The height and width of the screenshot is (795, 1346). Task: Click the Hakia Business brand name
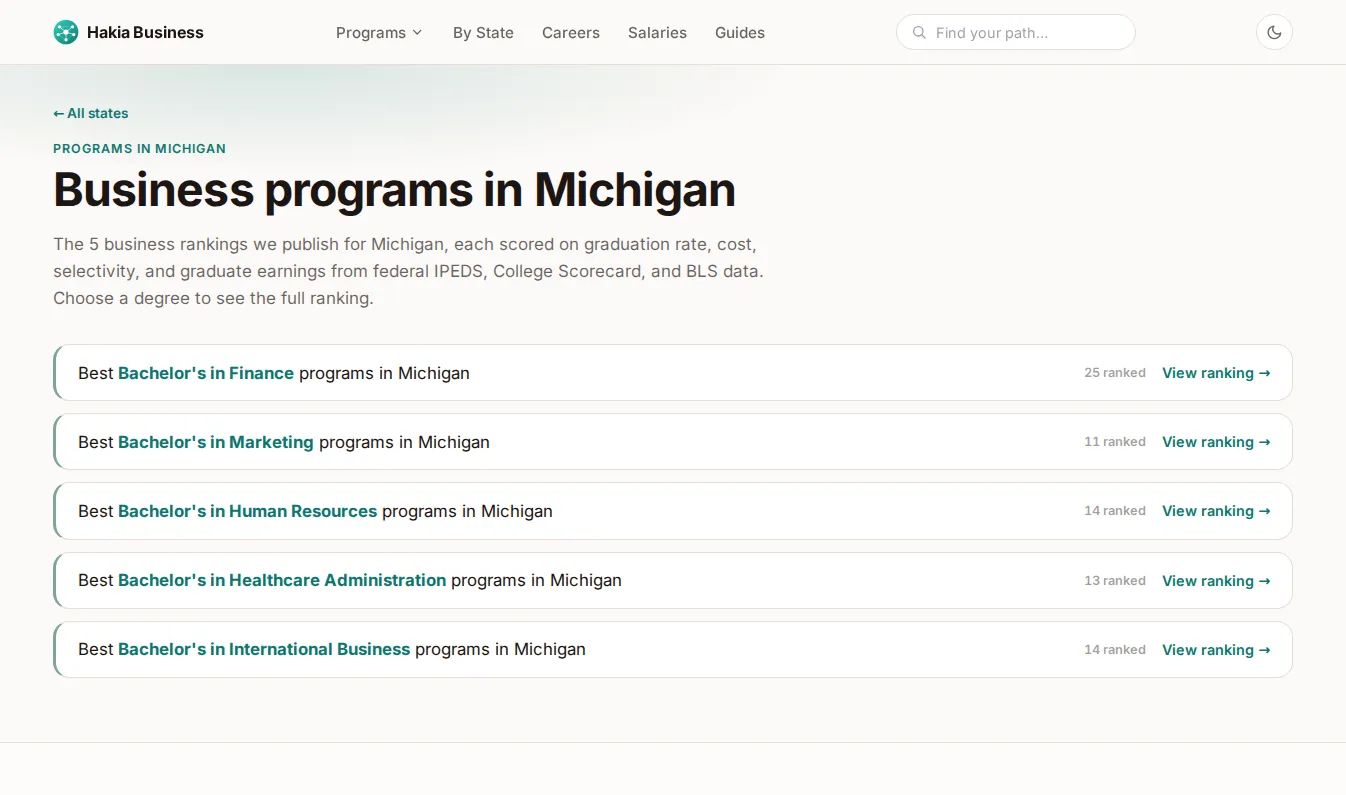tap(145, 32)
